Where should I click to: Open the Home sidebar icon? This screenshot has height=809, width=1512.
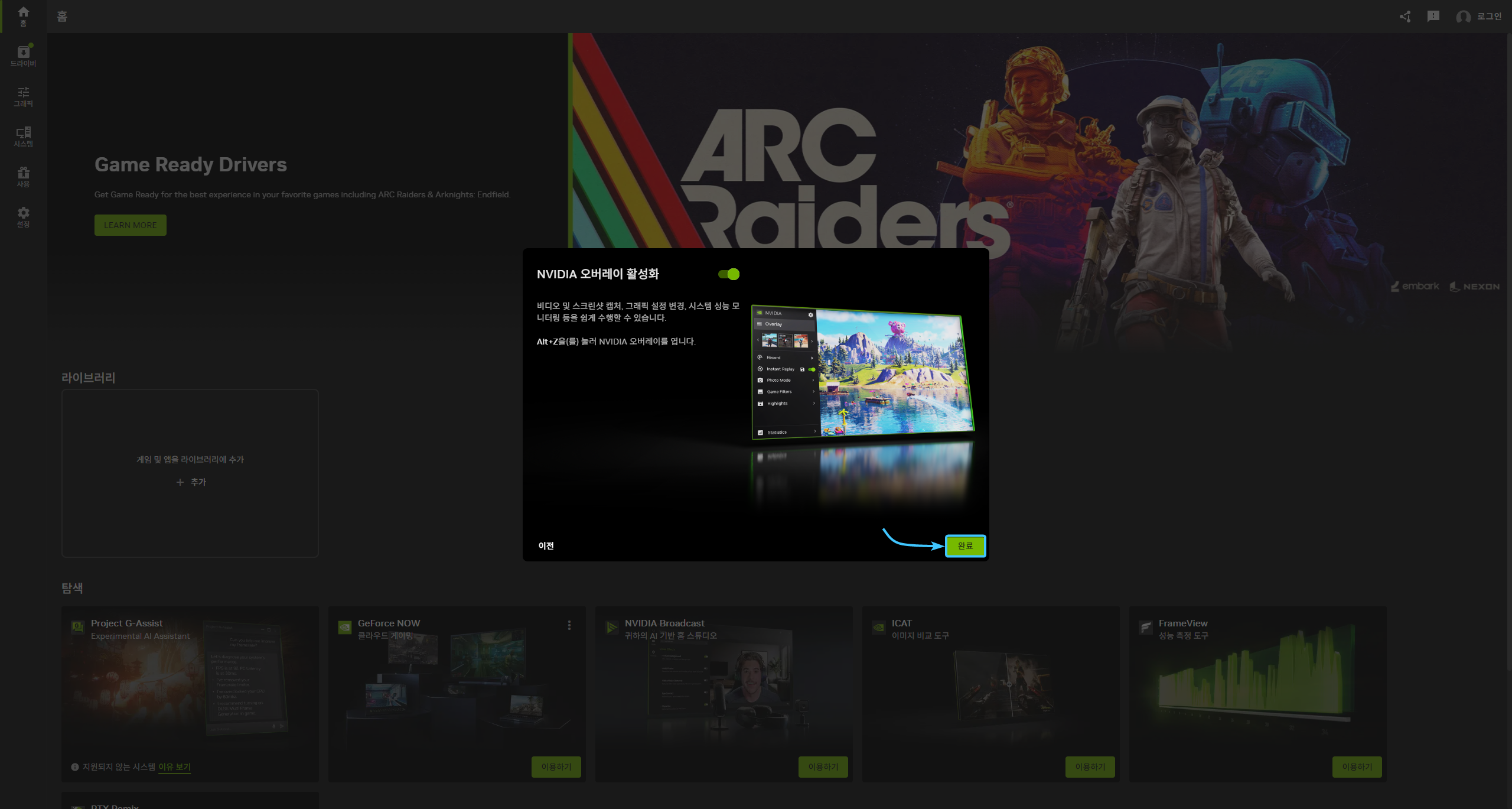[23, 16]
